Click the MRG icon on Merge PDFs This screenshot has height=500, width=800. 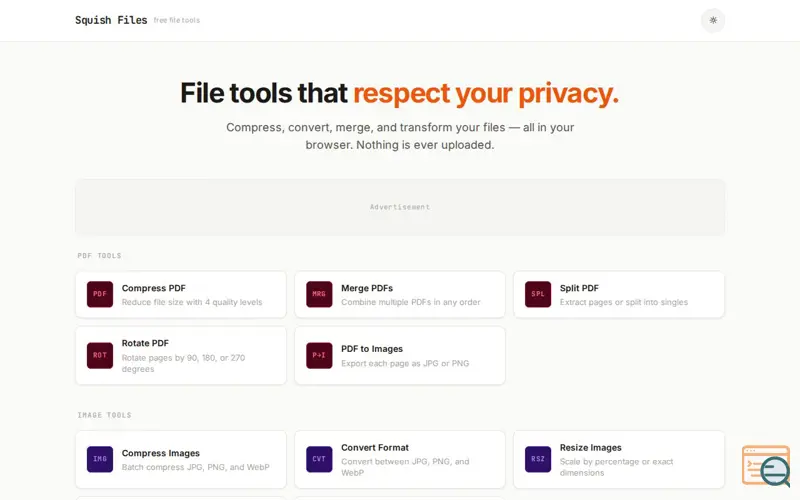[319, 294]
